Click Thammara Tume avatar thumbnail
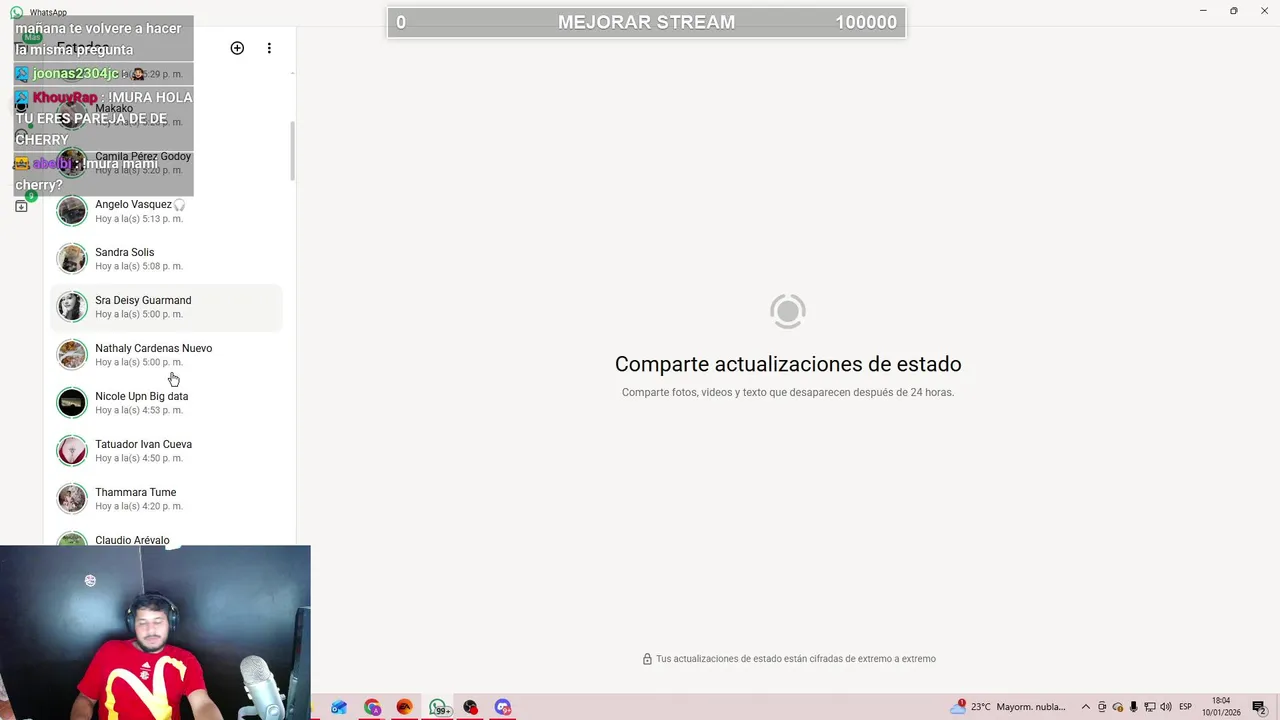 [72, 499]
